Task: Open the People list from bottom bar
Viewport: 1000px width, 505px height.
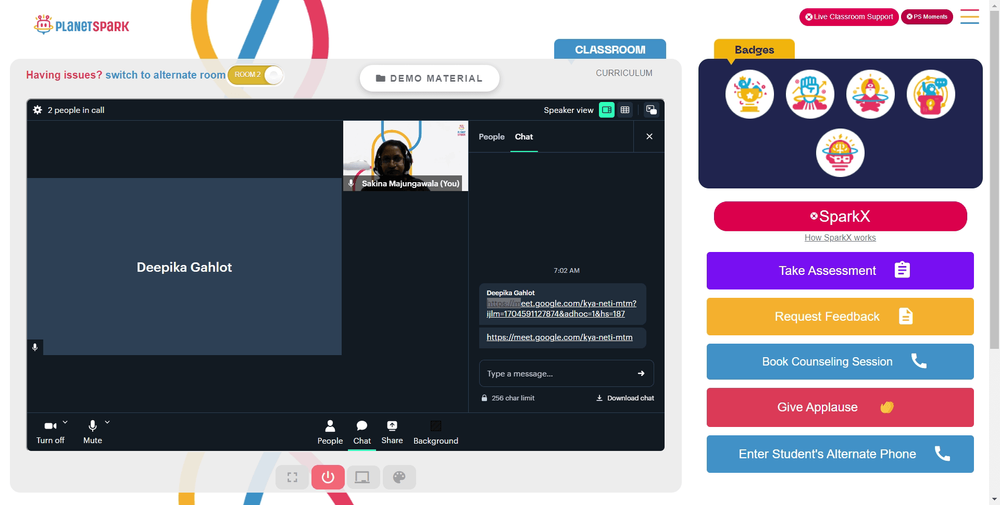Action: tap(330, 432)
